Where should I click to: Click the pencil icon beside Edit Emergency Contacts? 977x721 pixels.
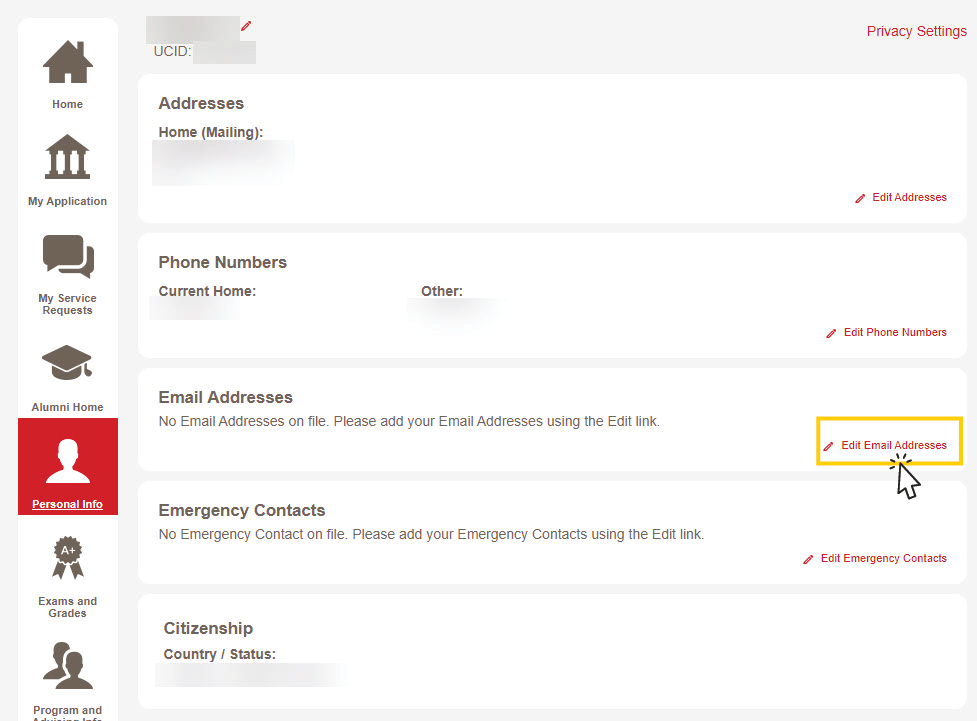click(x=808, y=558)
